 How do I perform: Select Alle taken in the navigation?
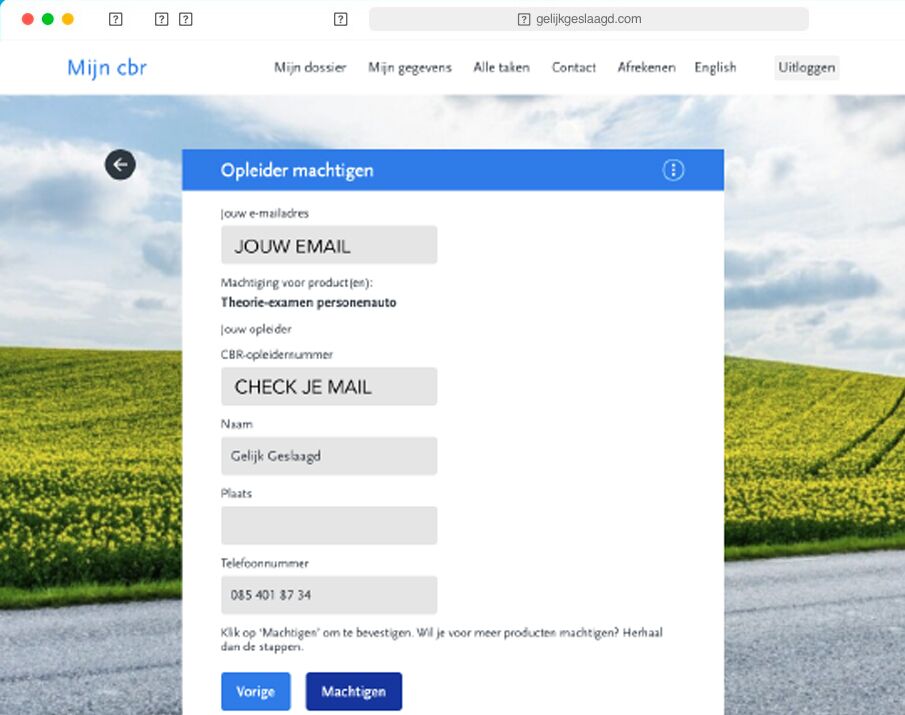click(x=501, y=68)
